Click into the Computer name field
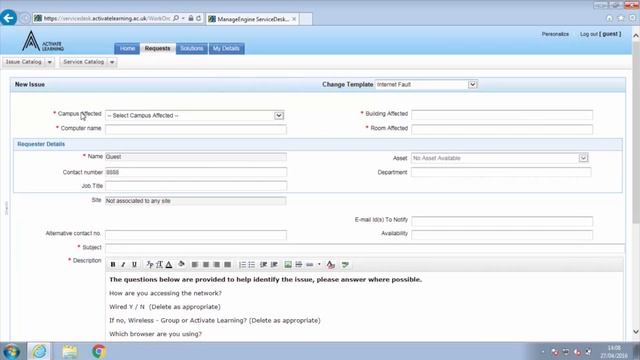This screenshot has height=360, width=640. pos(196,129)
